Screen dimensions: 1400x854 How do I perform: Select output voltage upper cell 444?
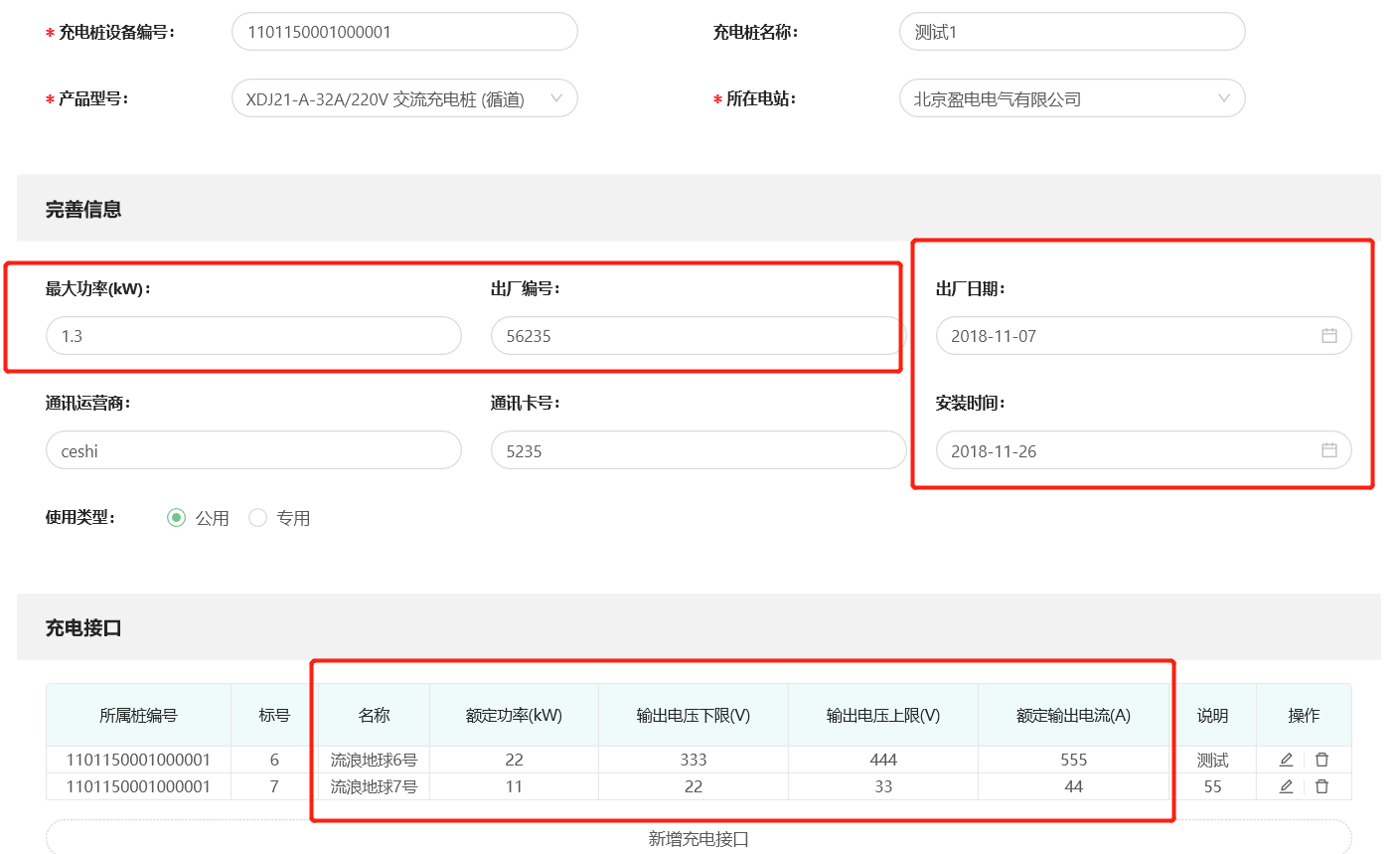(883, 760)
